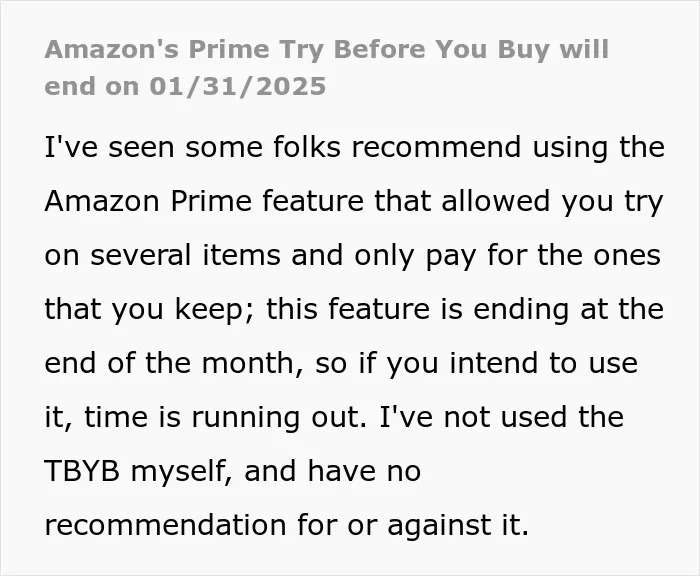Click the phrase "this feature is ending"
700x576 pixels.
pyautogui.click(x=417, y=309)
